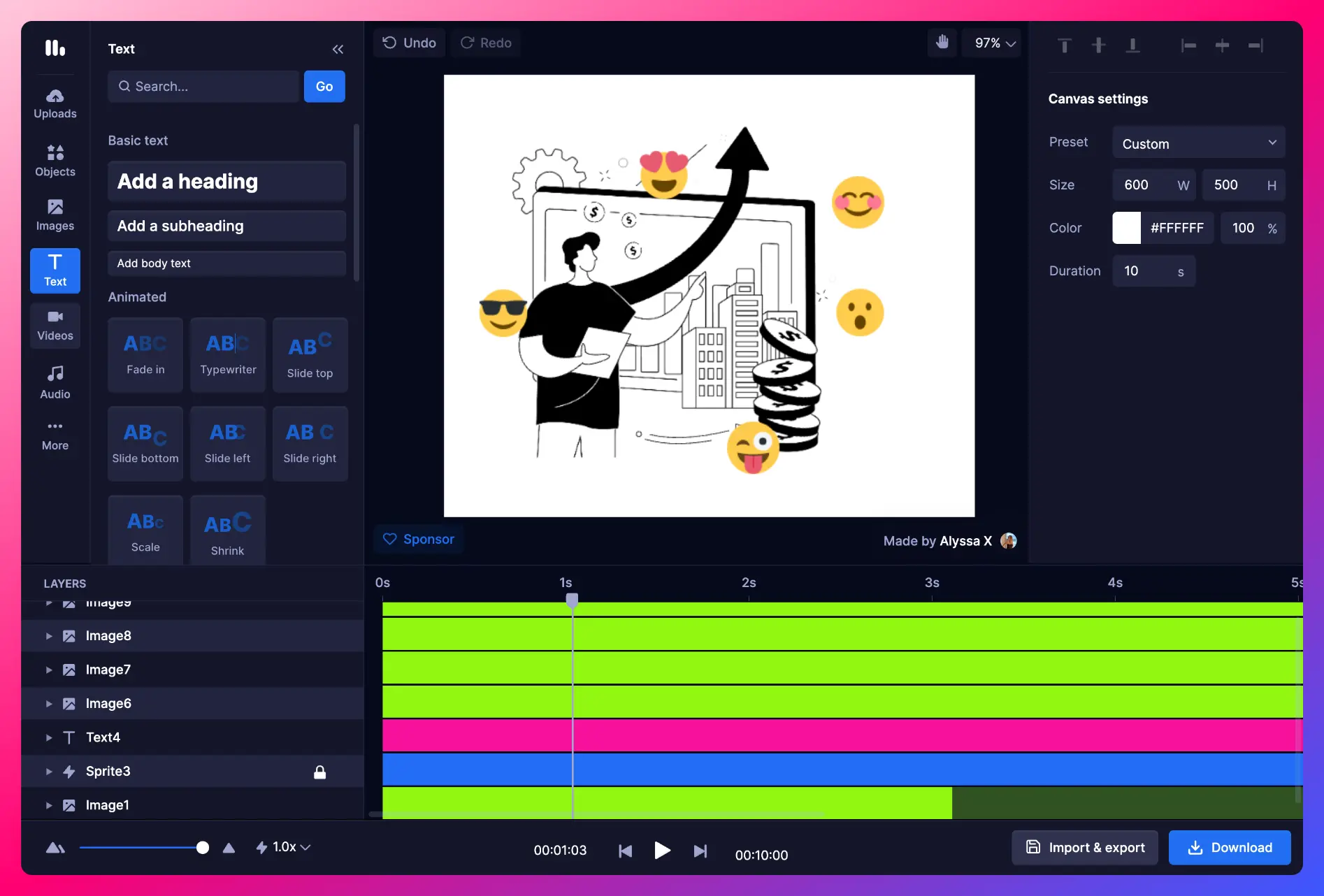Click the Download button
Image resolution: width=1324 pixels, height=896 pixels.
pos(1229,847)
